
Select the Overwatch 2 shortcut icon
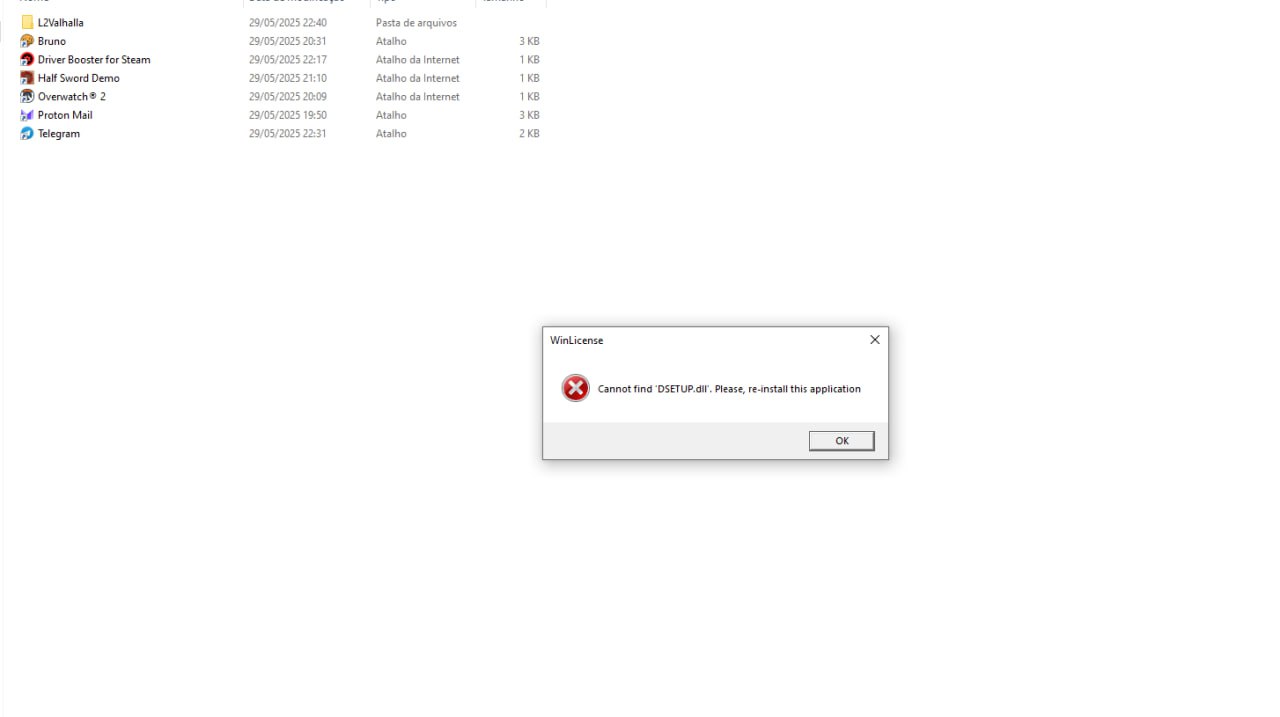pyautogui.click(x=27, y=96)
